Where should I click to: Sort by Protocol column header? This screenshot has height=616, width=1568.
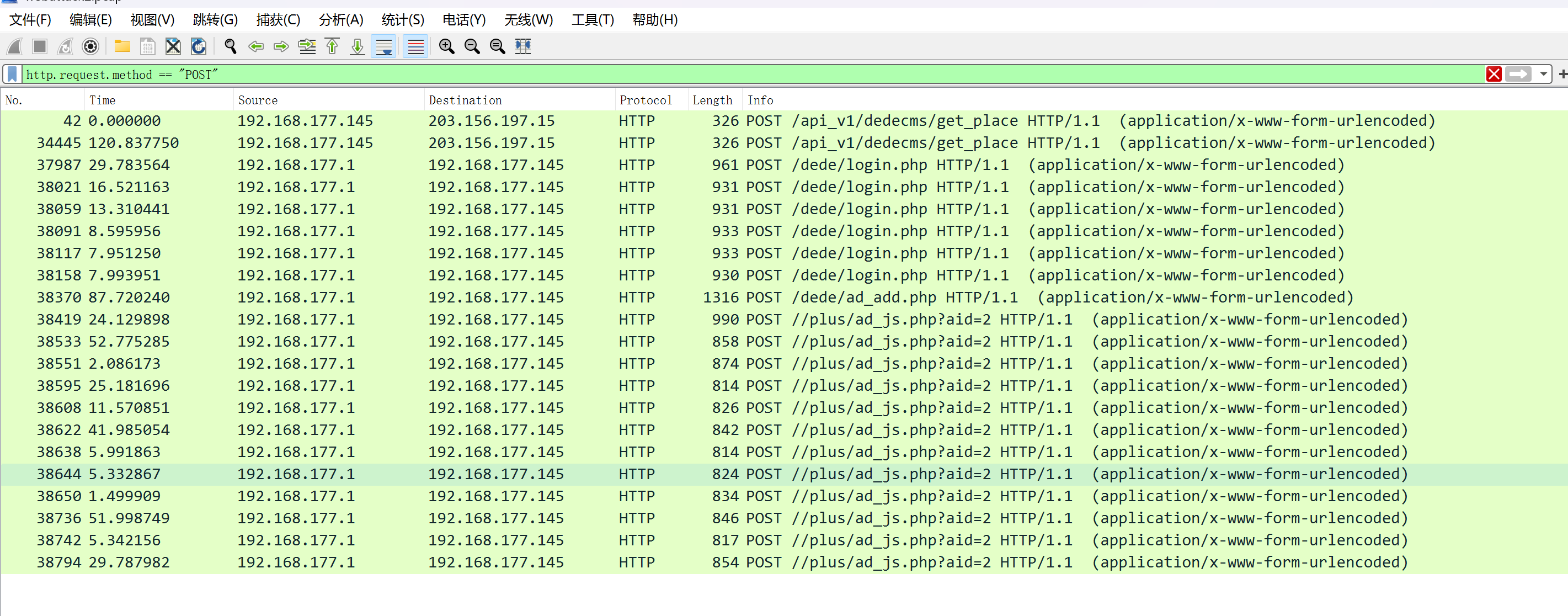[651, 100]
